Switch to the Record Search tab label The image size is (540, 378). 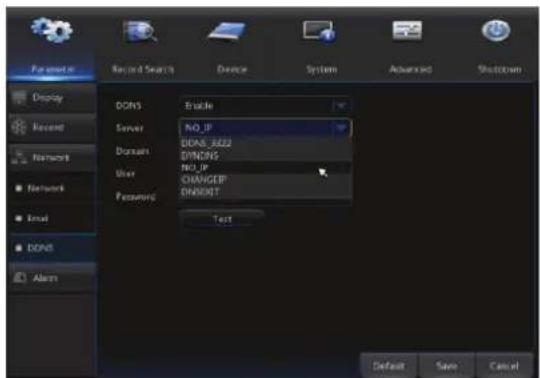tap(143, 69)
